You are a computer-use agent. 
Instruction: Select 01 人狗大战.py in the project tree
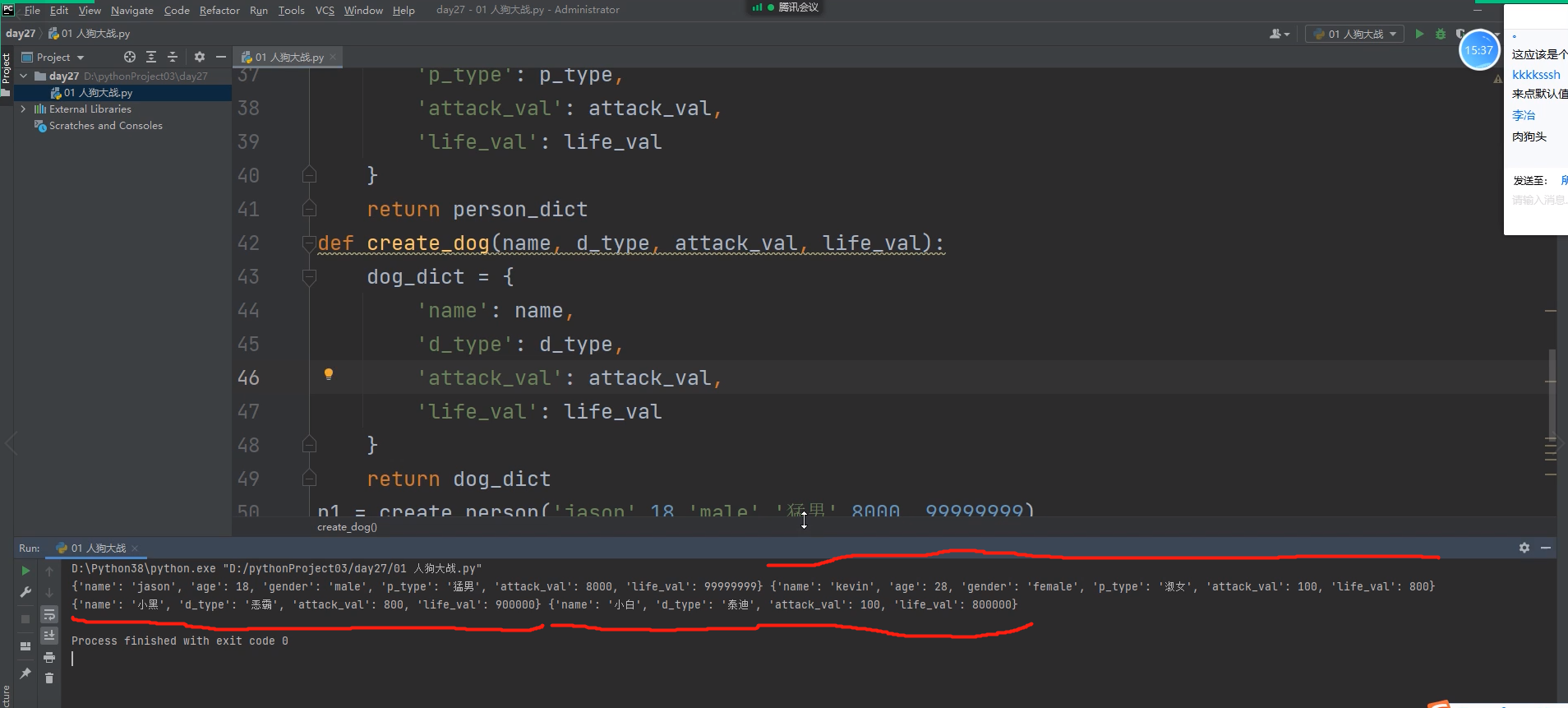pos(98,93)
